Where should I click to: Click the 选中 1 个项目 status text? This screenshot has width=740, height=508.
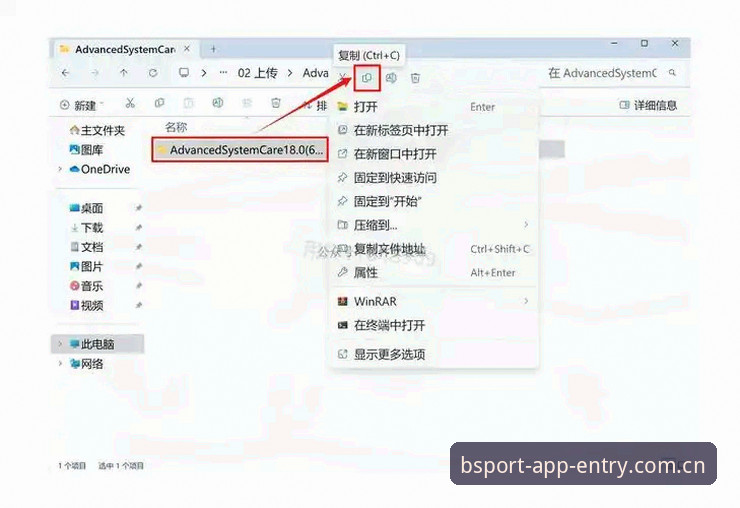coord(121,466)
